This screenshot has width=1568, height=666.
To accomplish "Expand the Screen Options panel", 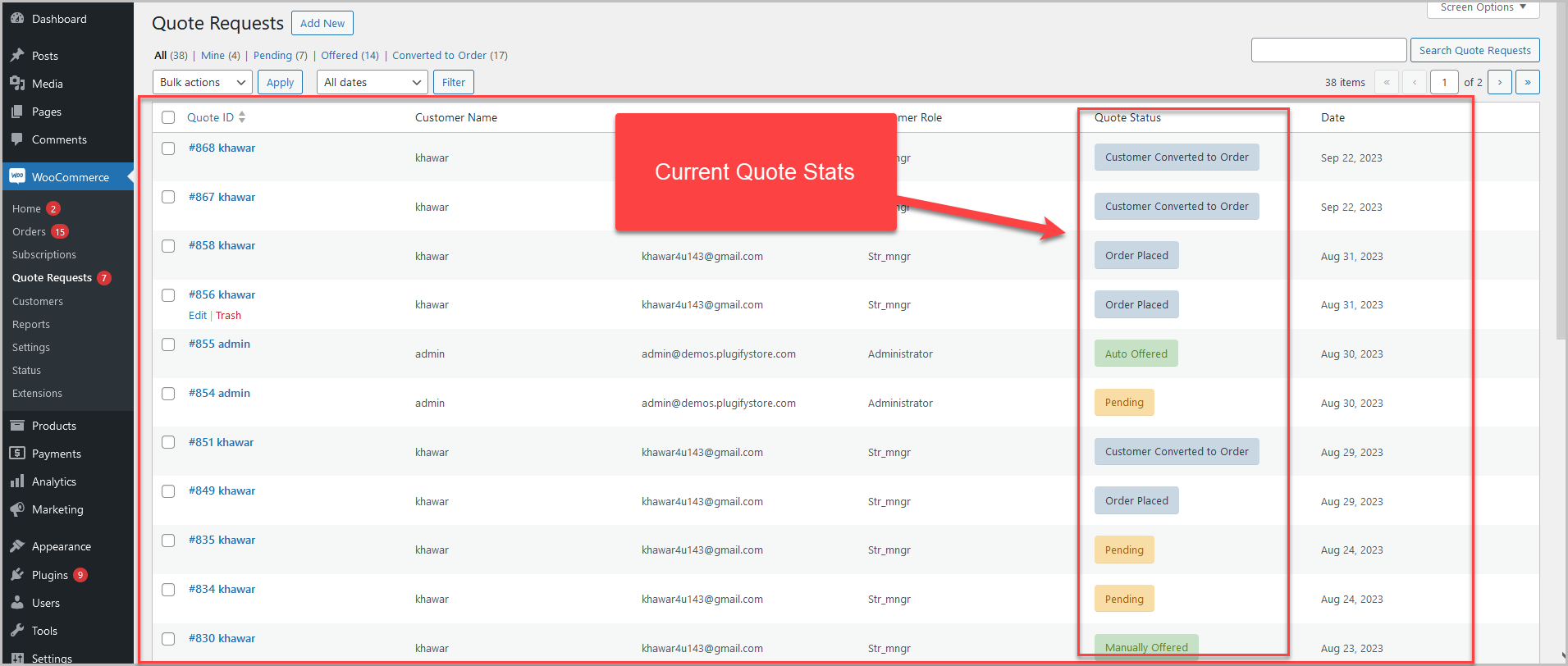I will (x=1483, y=7).
